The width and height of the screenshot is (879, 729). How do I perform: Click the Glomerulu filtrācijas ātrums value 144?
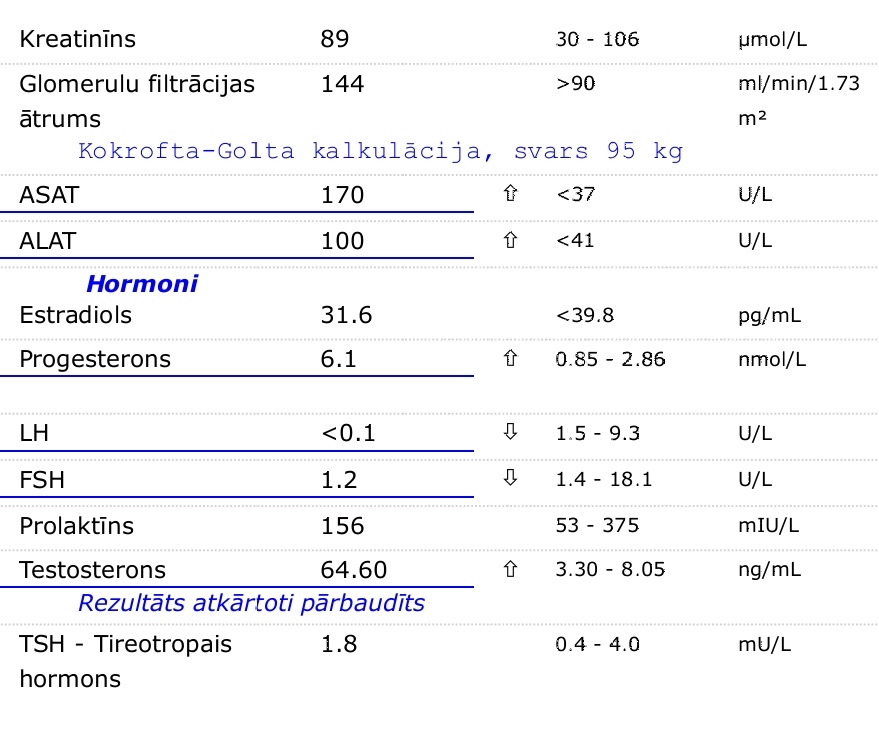tap(343, 84)
